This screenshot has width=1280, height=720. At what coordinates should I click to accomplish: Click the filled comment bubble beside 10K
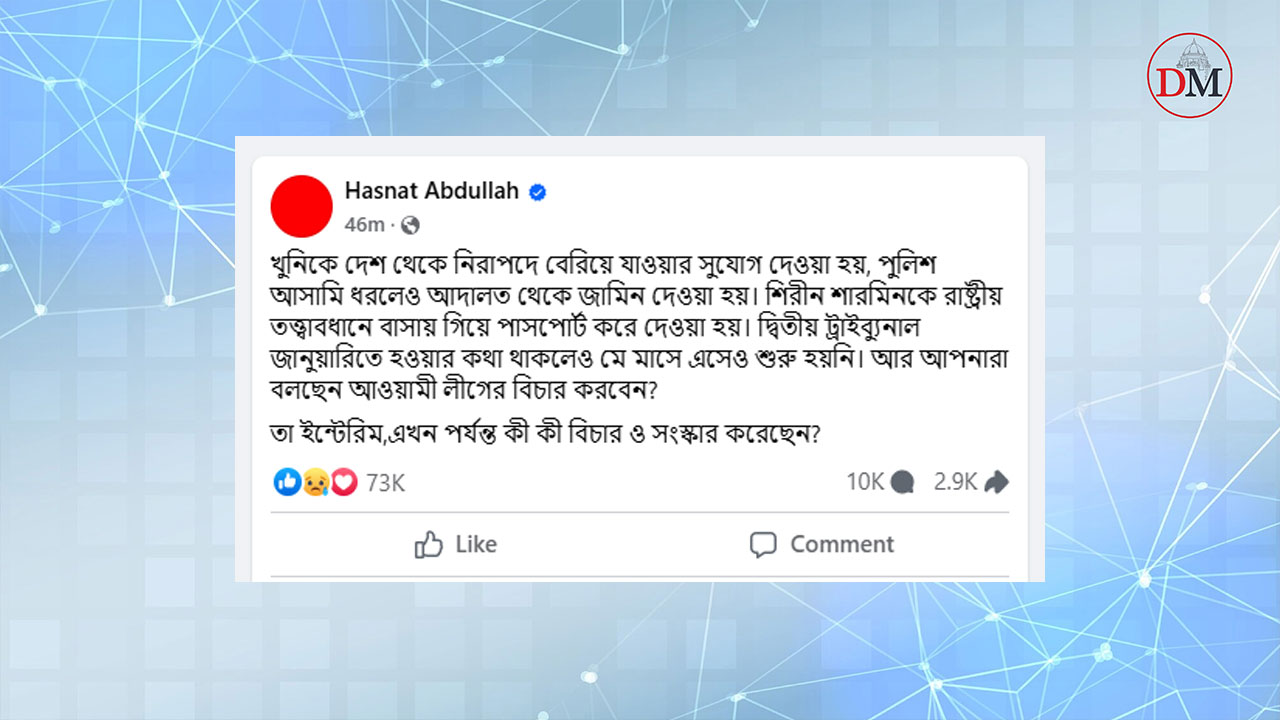tap(902, 482)
